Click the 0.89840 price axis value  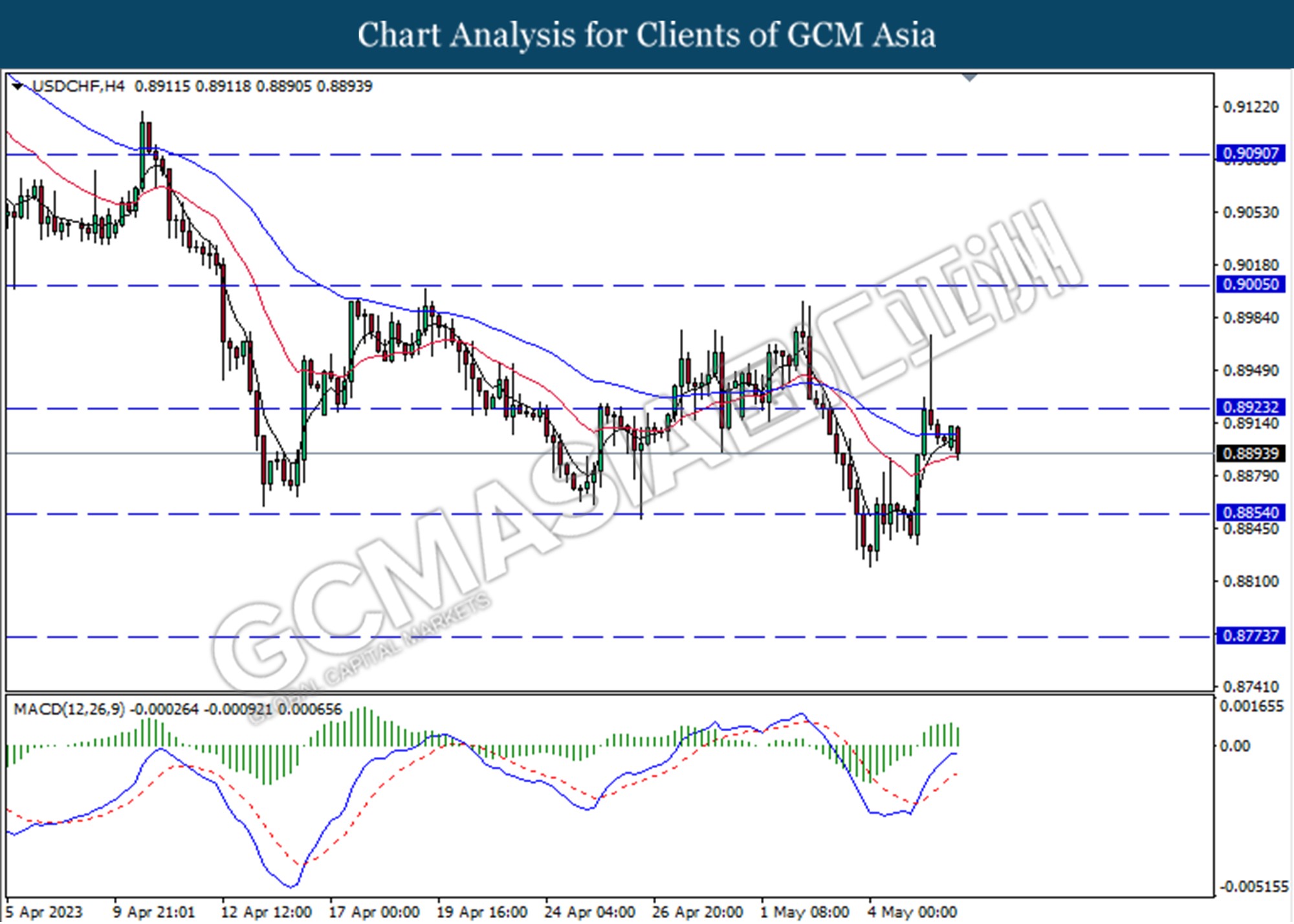coord(1251,318)
